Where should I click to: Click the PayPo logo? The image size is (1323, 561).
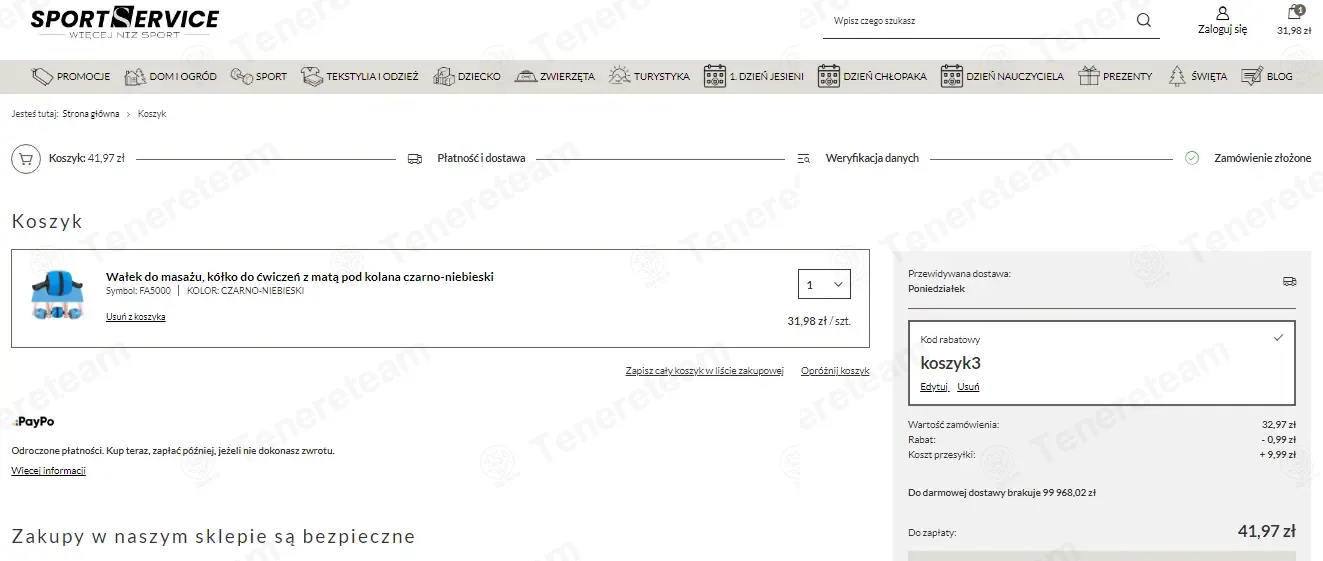pos(33,422)
